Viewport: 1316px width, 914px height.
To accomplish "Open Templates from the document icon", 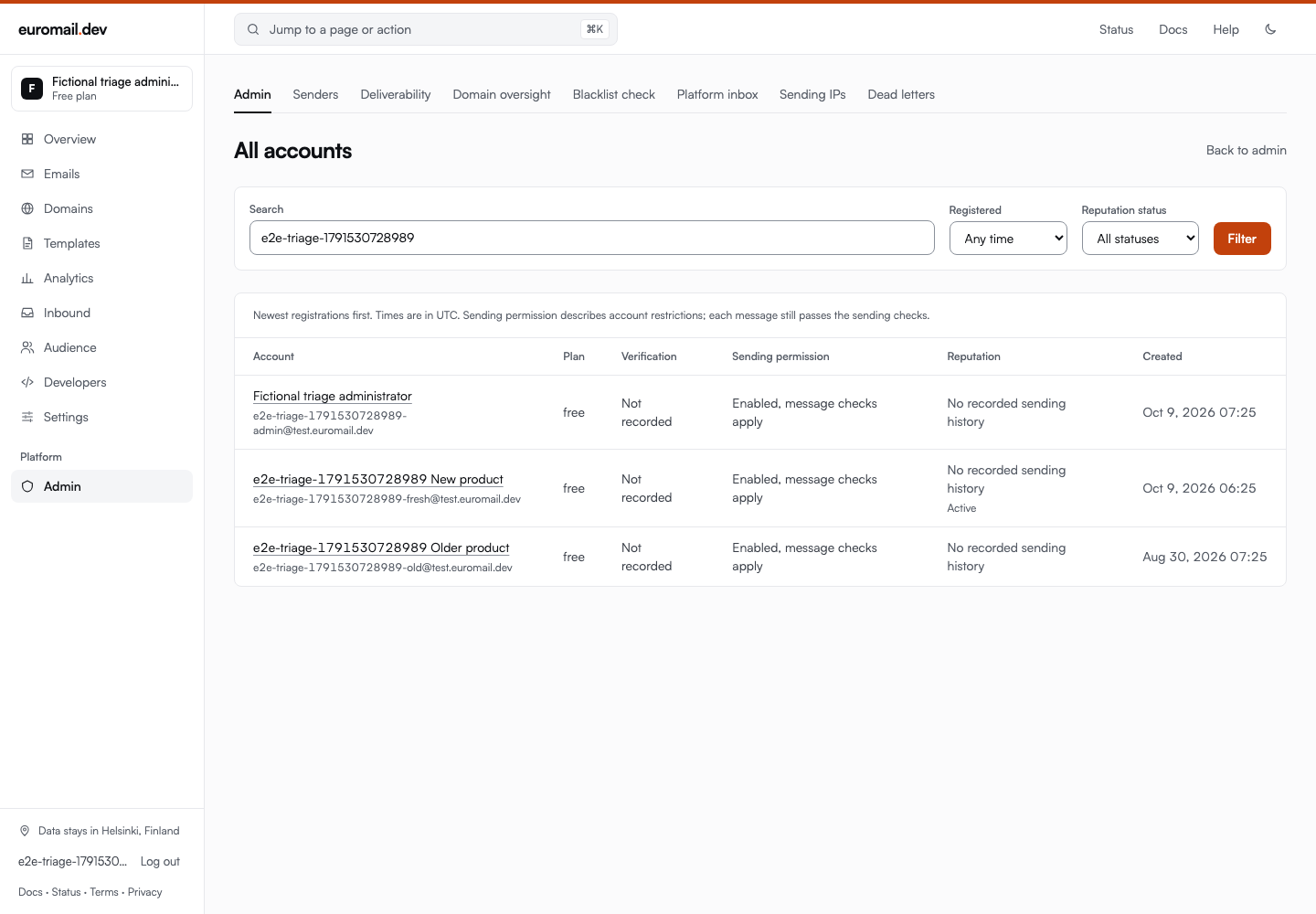I will point(27,243).
